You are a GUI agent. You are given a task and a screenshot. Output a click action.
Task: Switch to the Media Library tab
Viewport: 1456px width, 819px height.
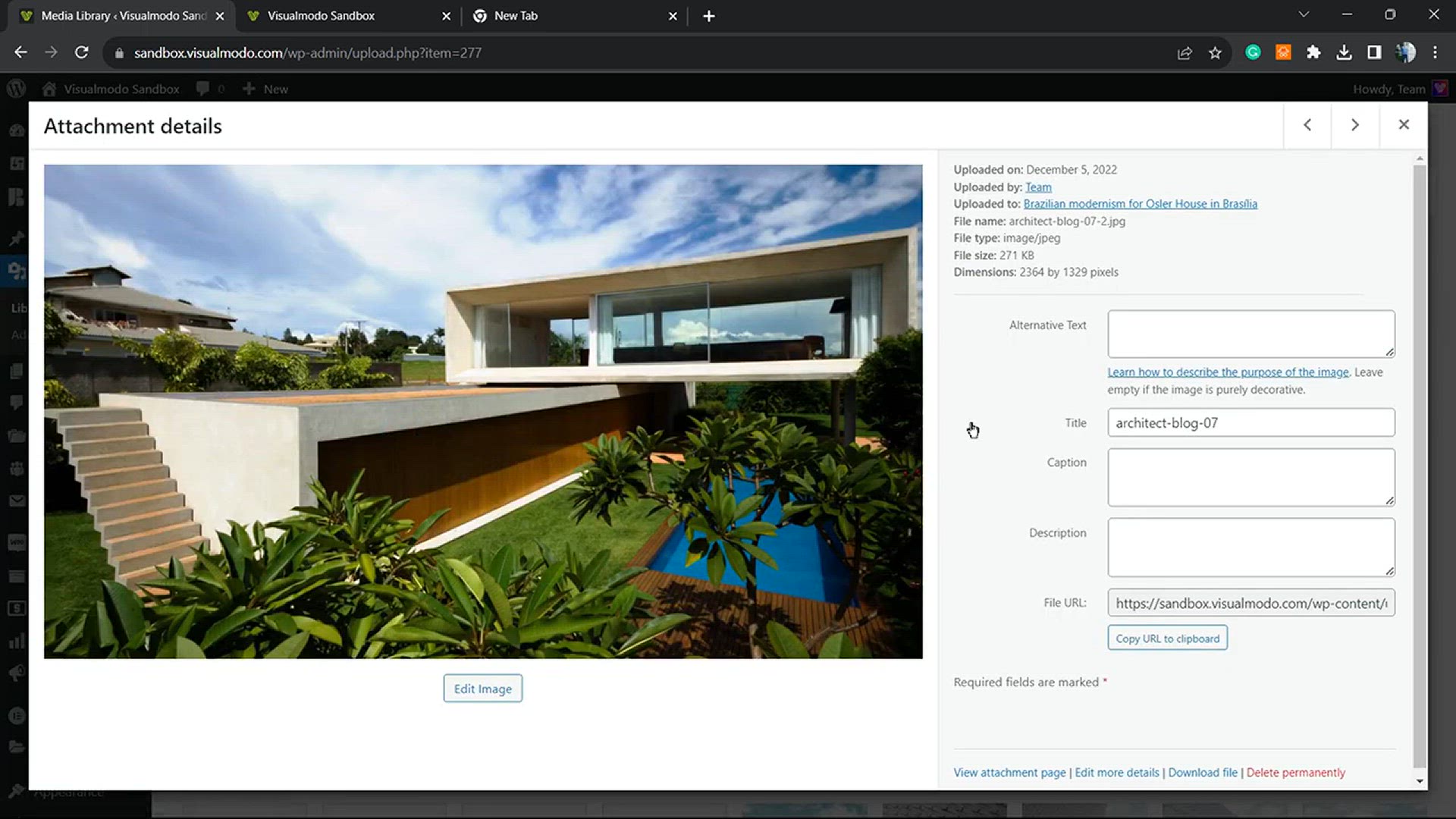click(x=121, y=16)
